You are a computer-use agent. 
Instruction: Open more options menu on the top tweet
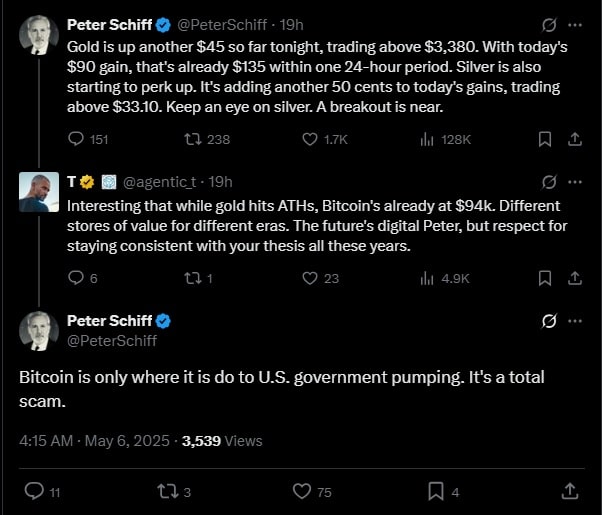pyautogui.click(x=574, y=24)
